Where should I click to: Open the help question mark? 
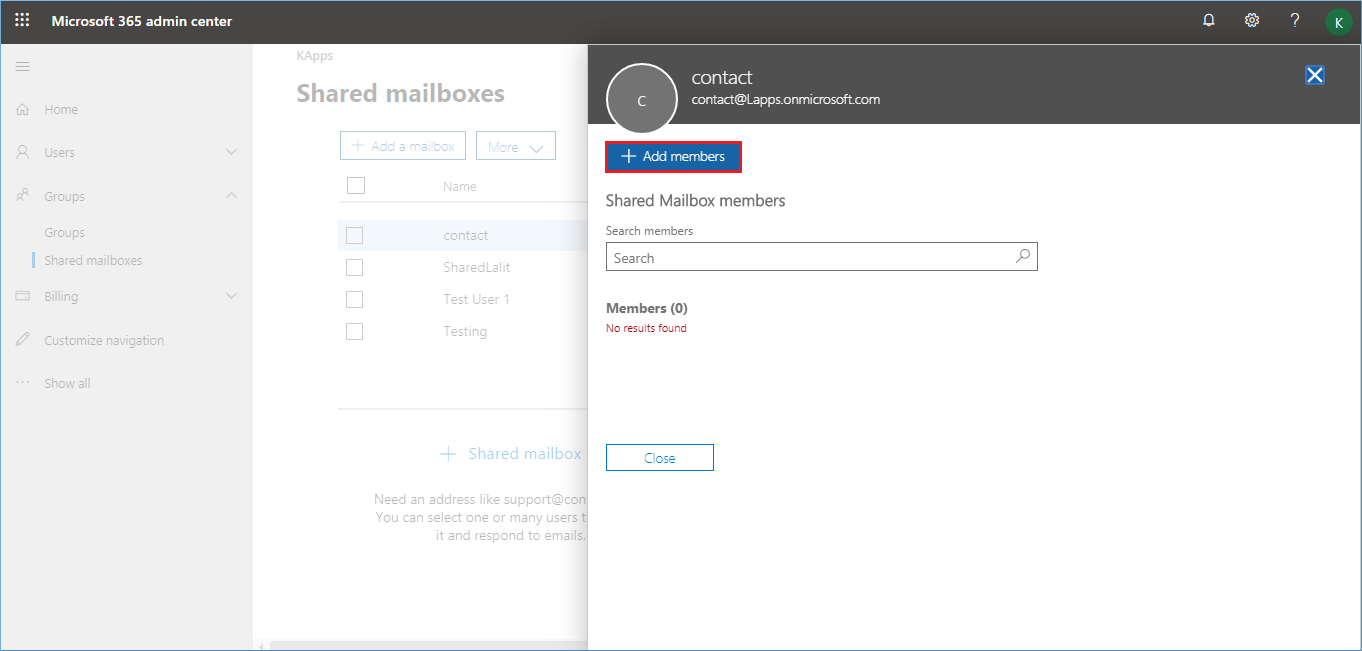(1295, 20)
